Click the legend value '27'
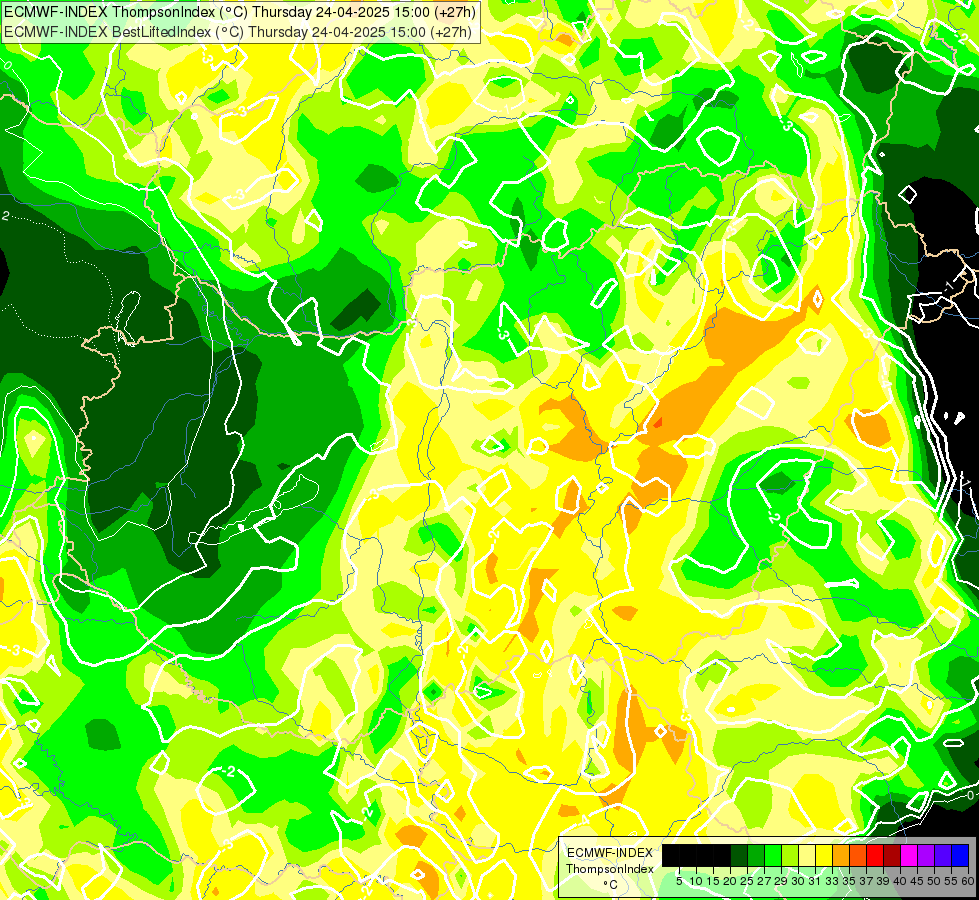Viewport: 979px width, 900px height. click(764, 881)
